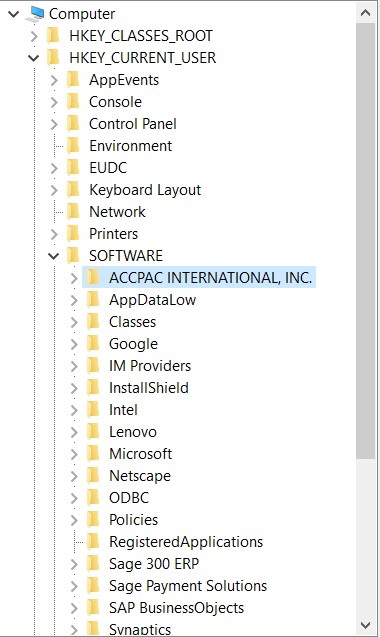Click the scrollbar up arrow
Screen dimensions: 380x637
pyautogui.click(x=365, y=13)
